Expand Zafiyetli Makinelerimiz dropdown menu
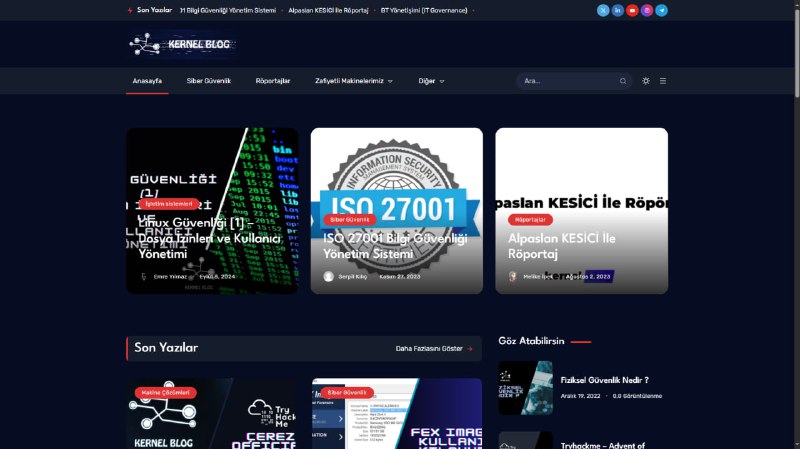Screen dimensions: 800x449 coord(354,81)
